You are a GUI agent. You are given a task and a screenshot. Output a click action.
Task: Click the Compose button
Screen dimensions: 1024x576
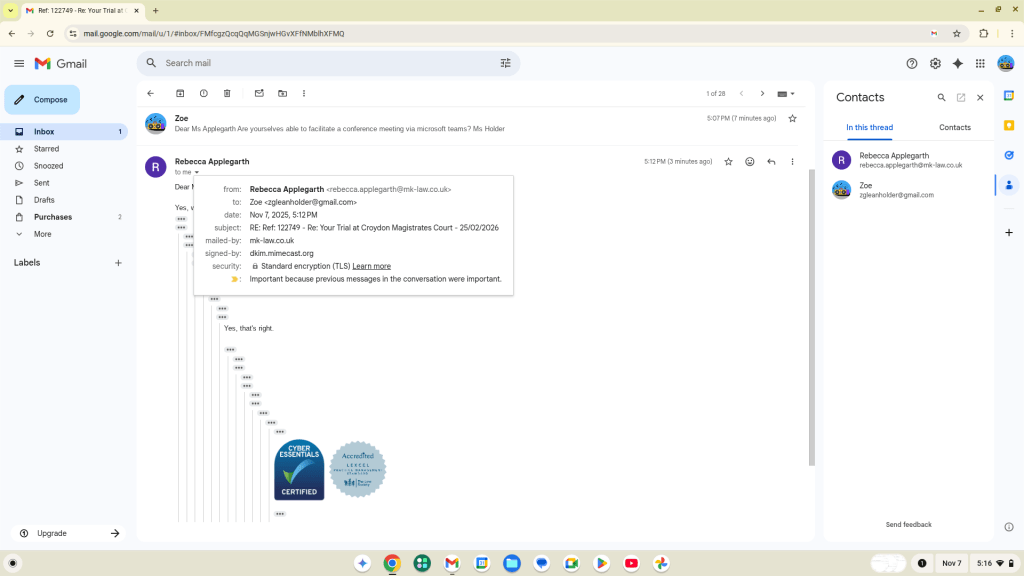[x=42, y=100]
